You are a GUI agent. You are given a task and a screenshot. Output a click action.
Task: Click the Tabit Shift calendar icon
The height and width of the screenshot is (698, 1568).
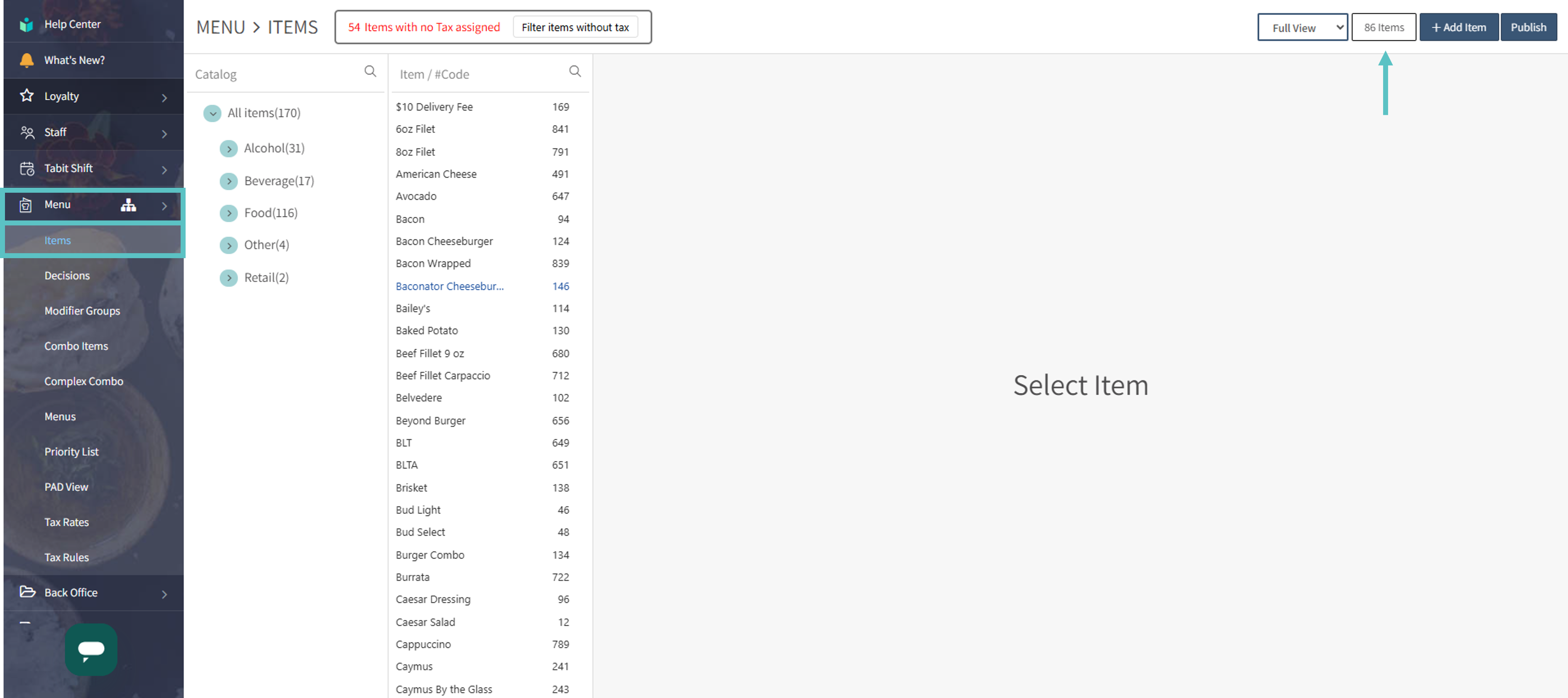point(27,169)
